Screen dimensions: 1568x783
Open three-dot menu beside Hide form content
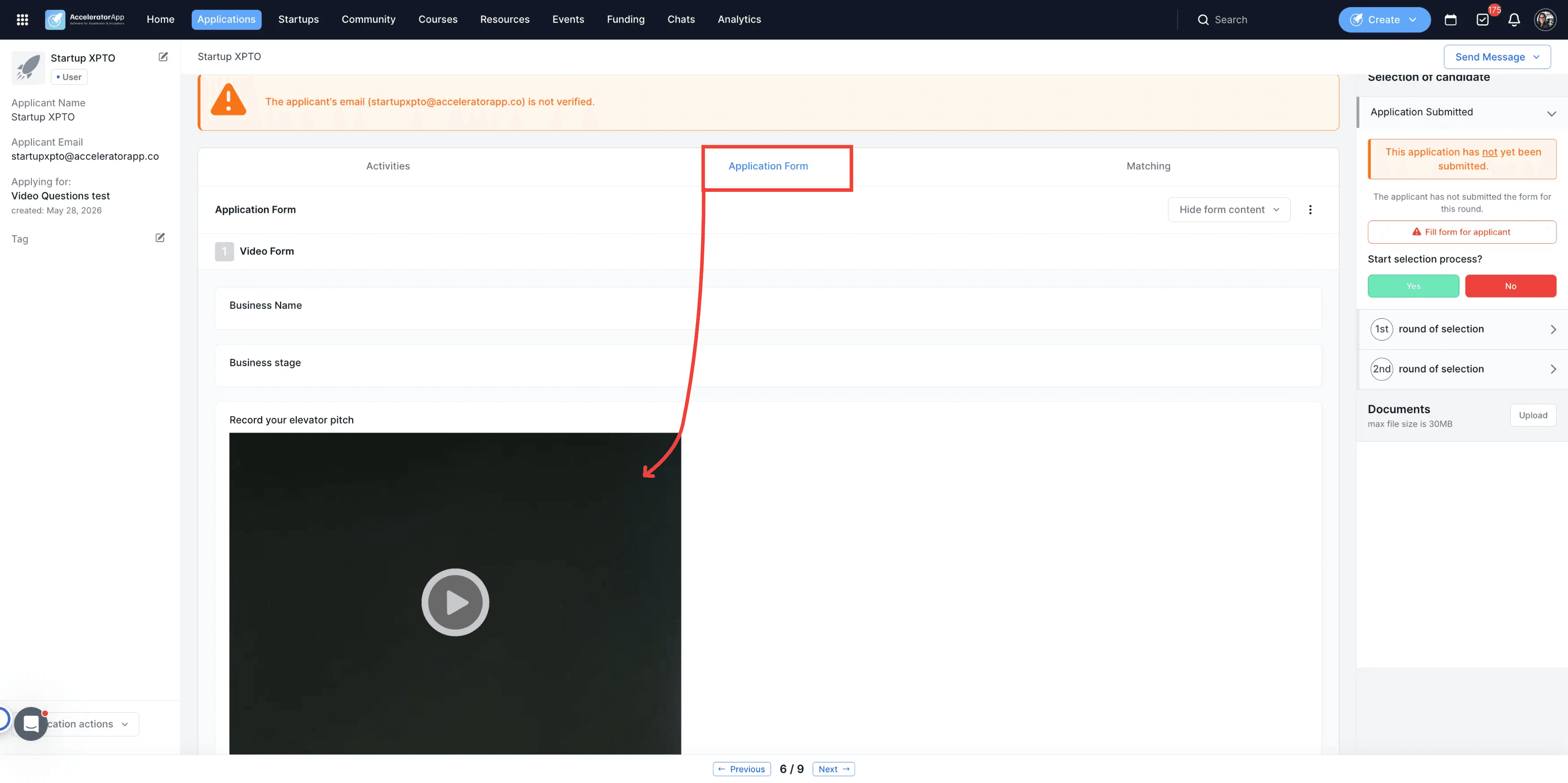click(x=1310, y=209)
